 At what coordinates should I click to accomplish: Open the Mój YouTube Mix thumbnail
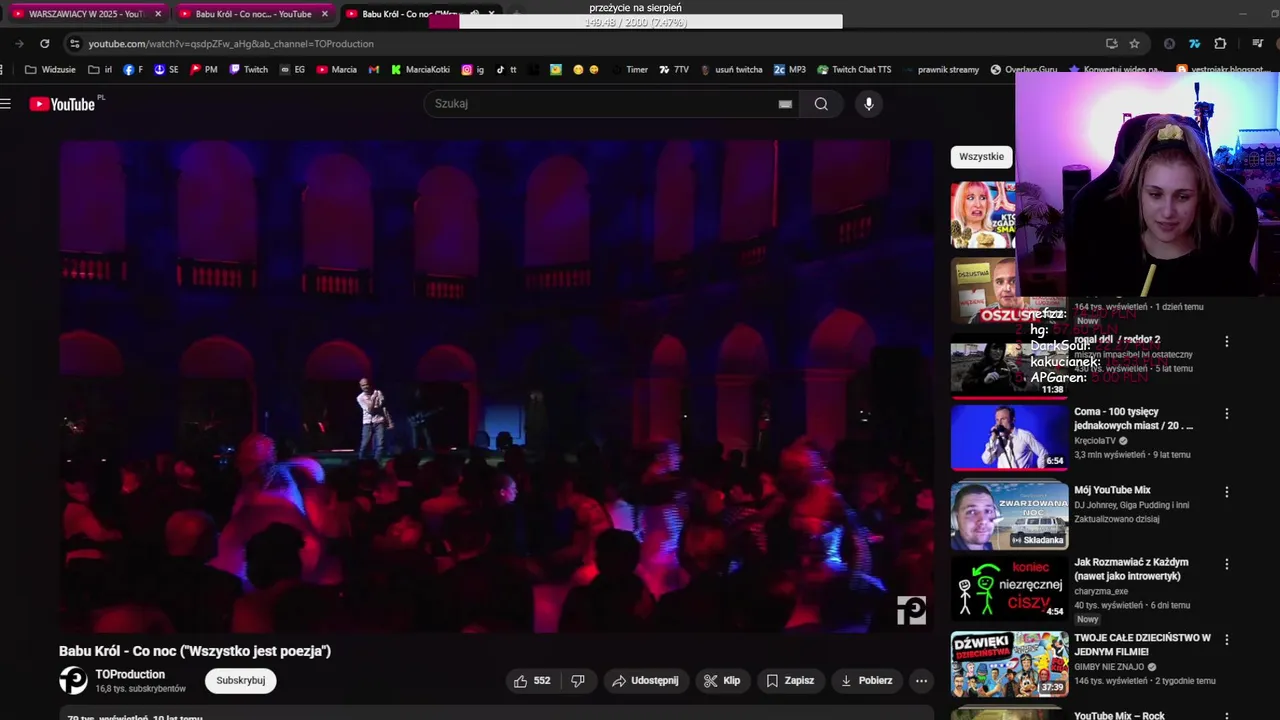[x=1009, y=515]
